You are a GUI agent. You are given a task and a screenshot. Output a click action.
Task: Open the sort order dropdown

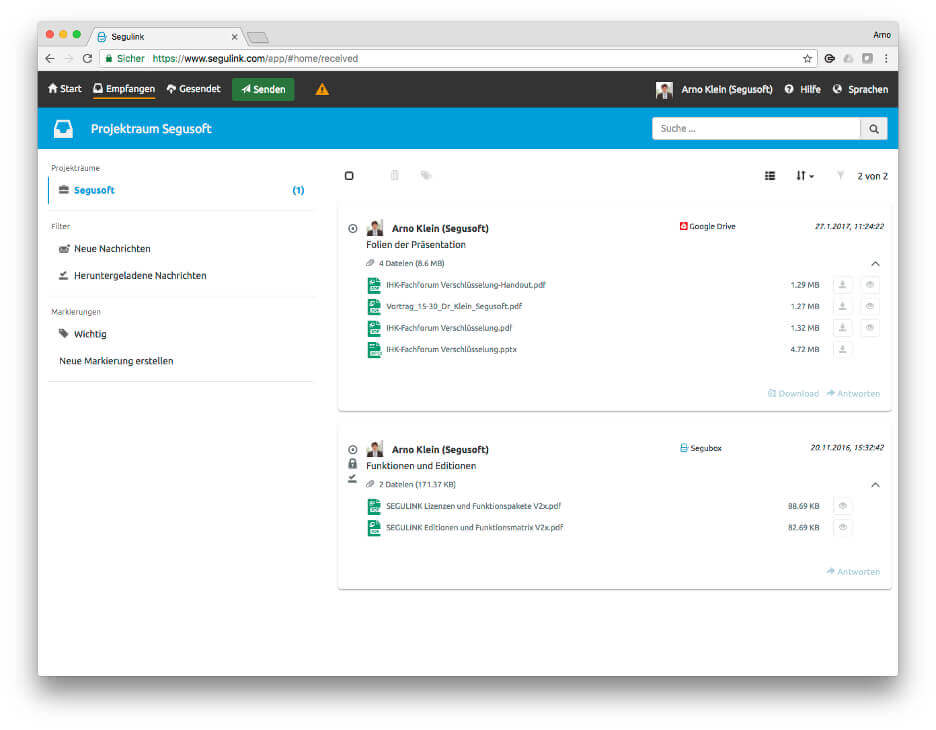click(x=805, y=175)
